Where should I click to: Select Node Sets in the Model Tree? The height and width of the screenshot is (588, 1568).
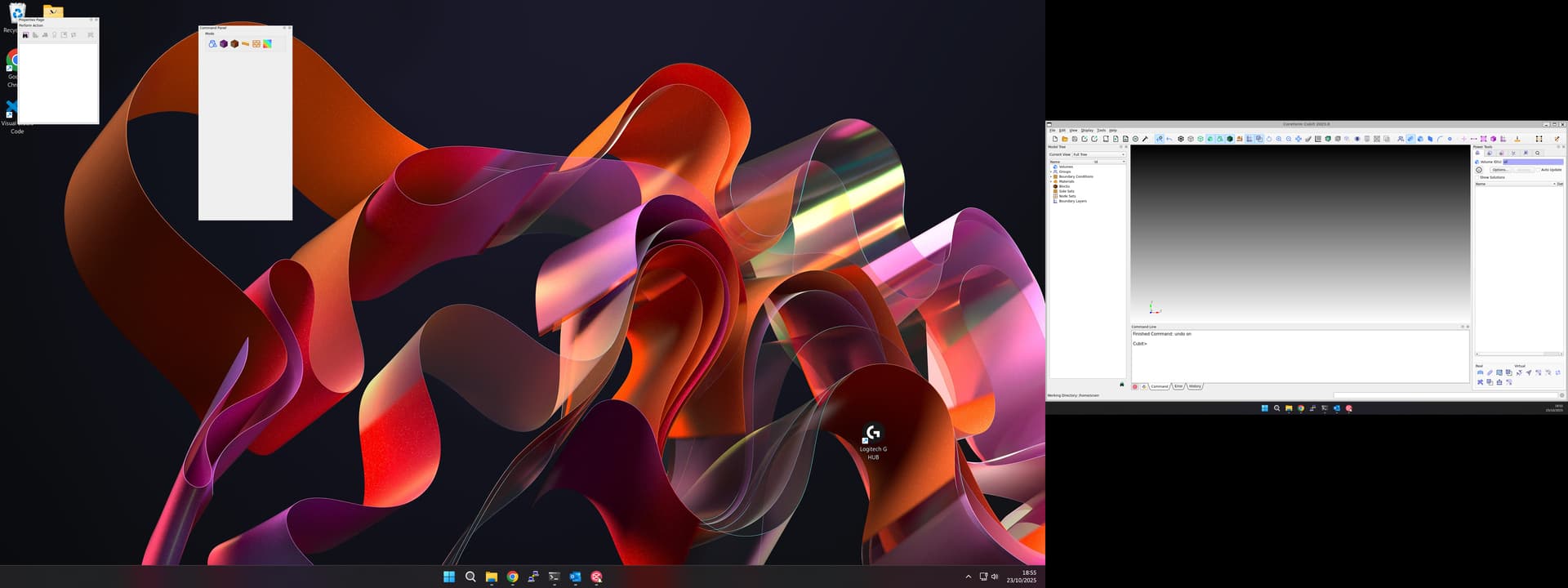click(x=1067, y=196)
